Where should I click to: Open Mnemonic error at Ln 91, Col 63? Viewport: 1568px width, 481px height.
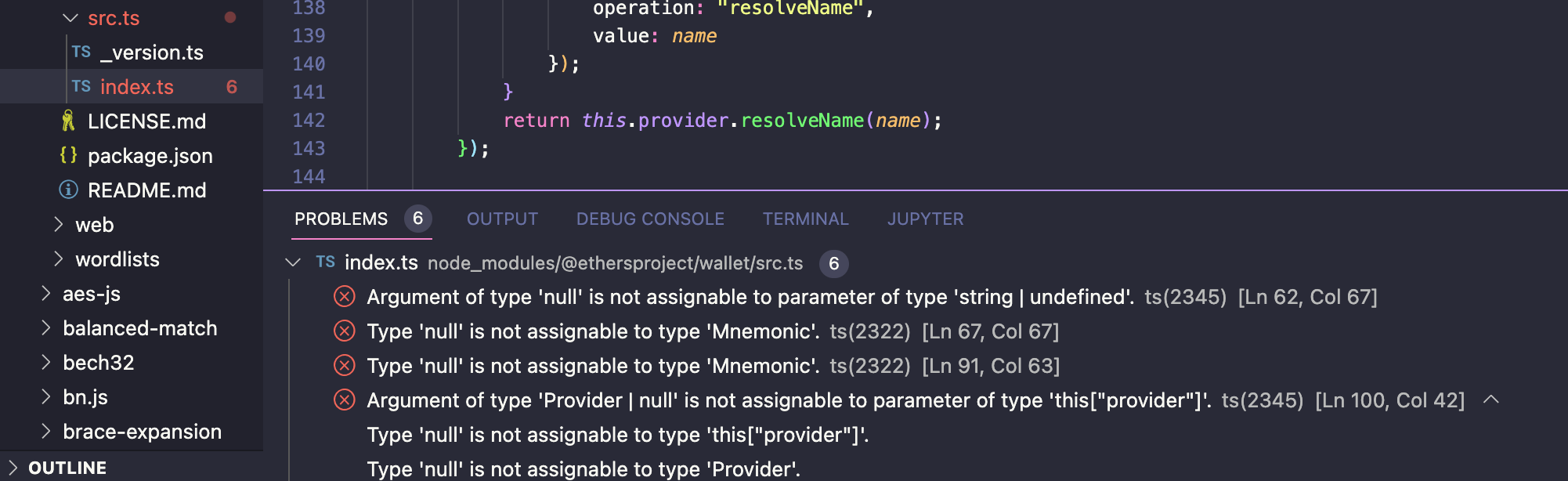[593, 366]
